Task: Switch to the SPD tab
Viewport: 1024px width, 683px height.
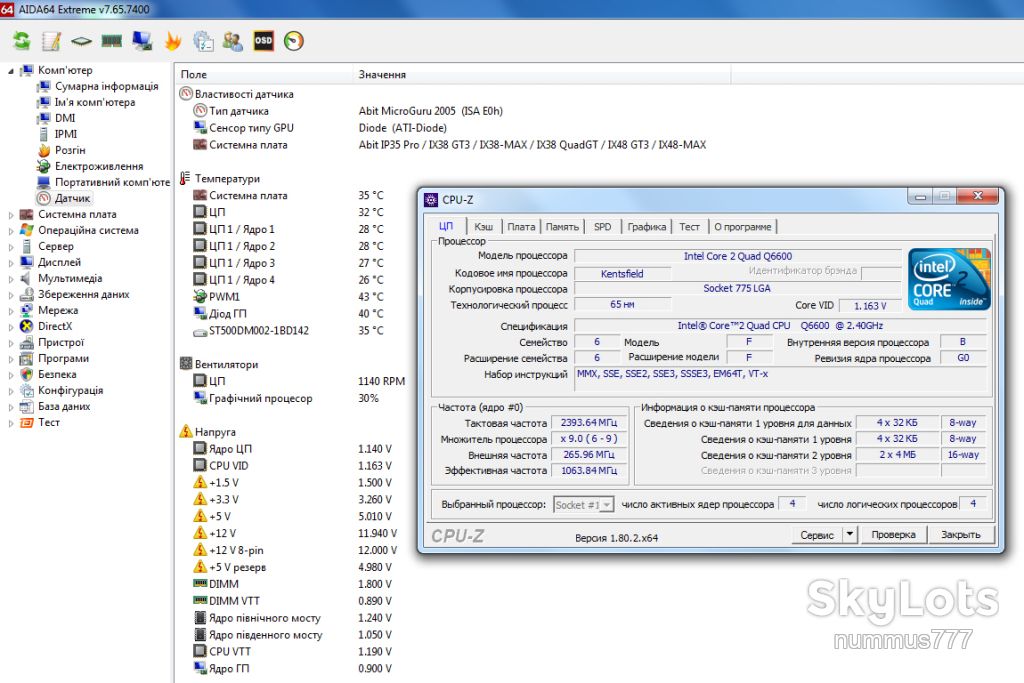Action: tap(602, 227)
